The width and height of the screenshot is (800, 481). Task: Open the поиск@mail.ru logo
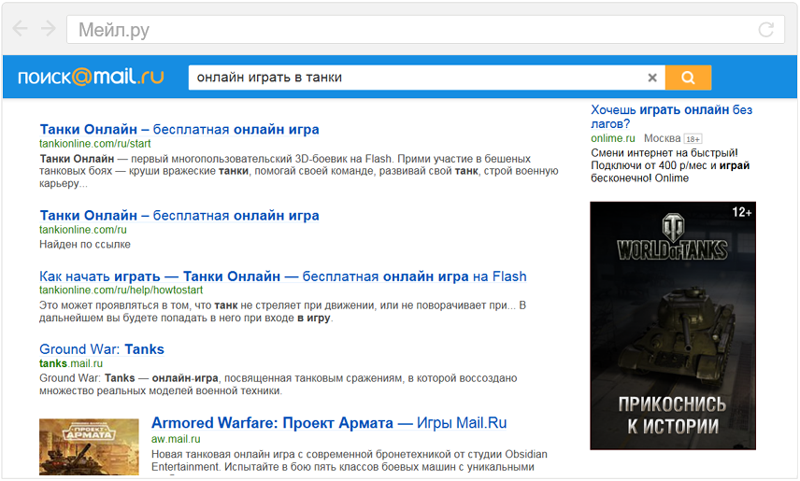[91, 77]
